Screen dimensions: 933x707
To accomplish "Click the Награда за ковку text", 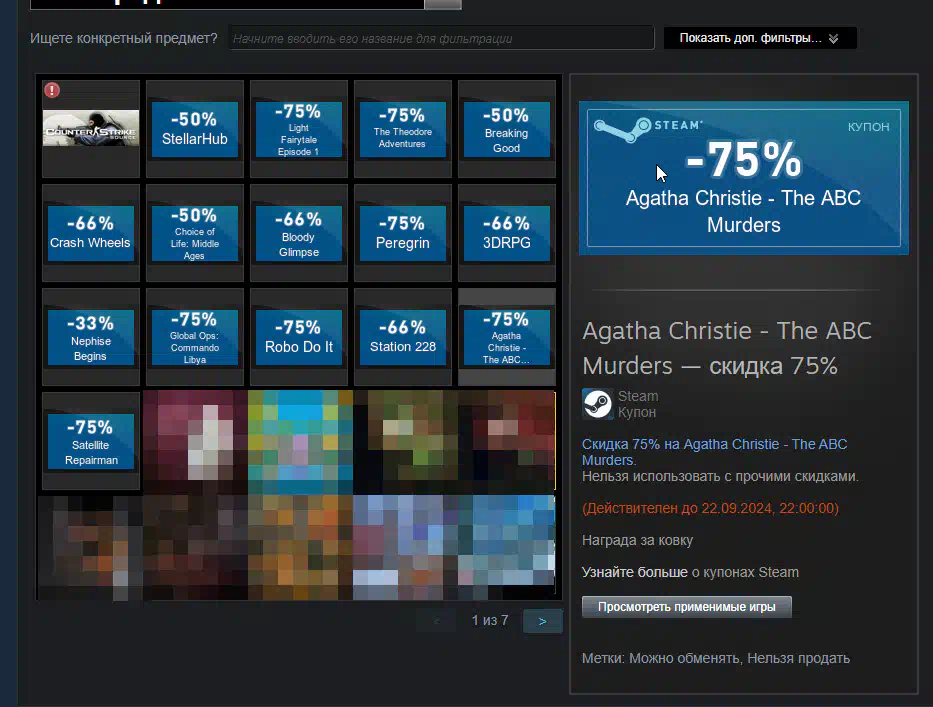I will coord(637,540).
